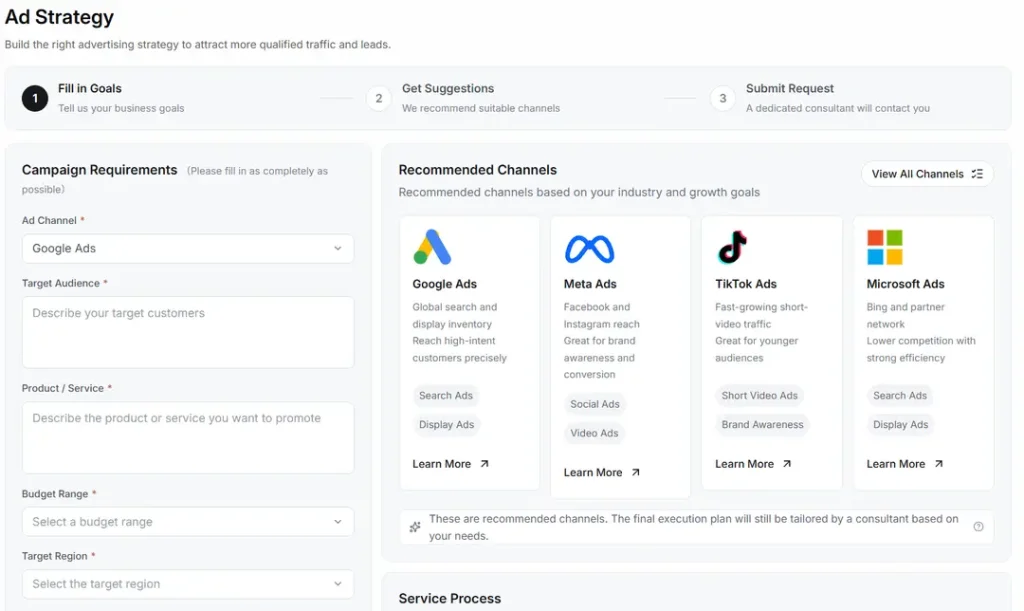
Task: Click the Campaign Requirements heading
Action: tap(99, 170)
